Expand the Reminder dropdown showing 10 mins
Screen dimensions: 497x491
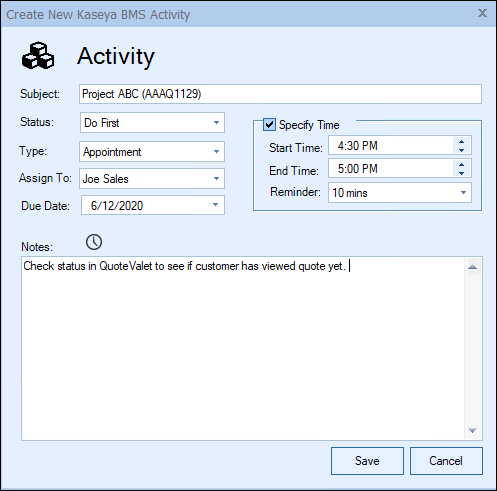[x=400, y=193]
